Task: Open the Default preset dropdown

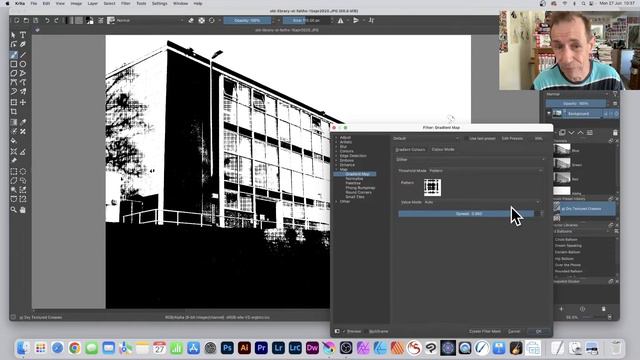Action: coord(426,138)
